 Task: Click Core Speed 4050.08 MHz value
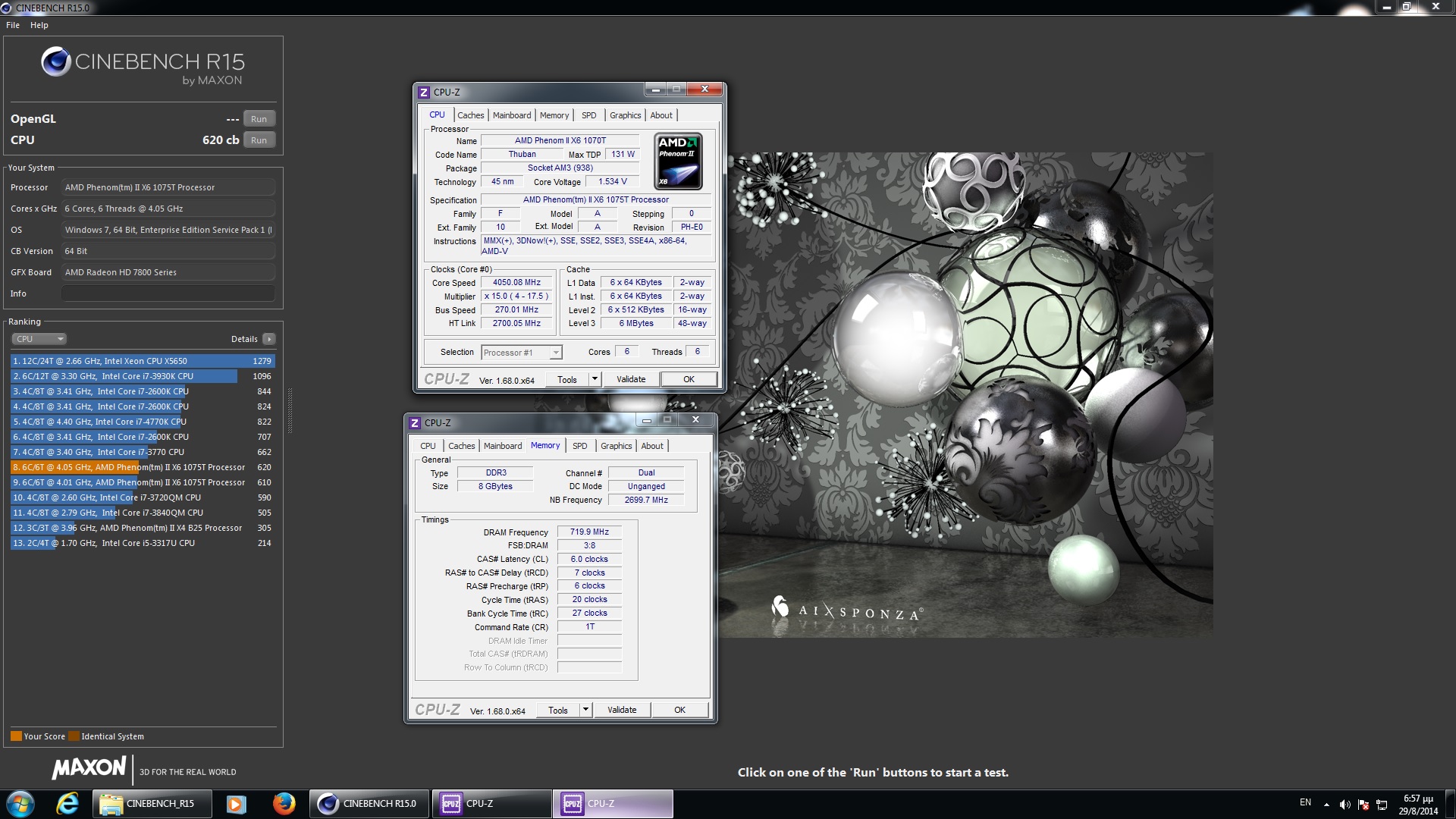516,282
